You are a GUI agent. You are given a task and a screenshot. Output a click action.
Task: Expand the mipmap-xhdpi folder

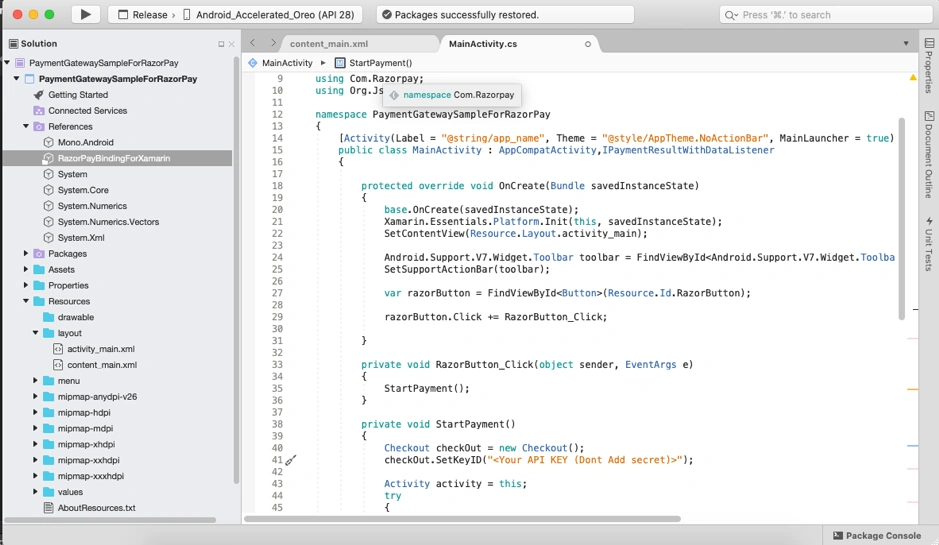tap(36, 444)
